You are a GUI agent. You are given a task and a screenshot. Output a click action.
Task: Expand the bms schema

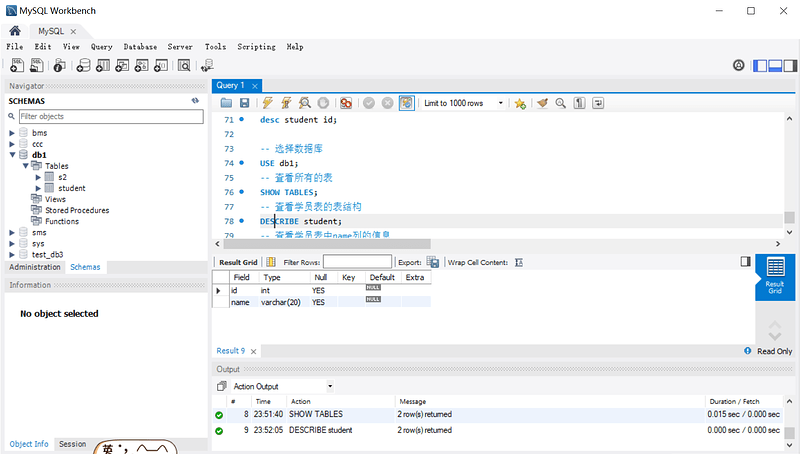tap(12, 133)
